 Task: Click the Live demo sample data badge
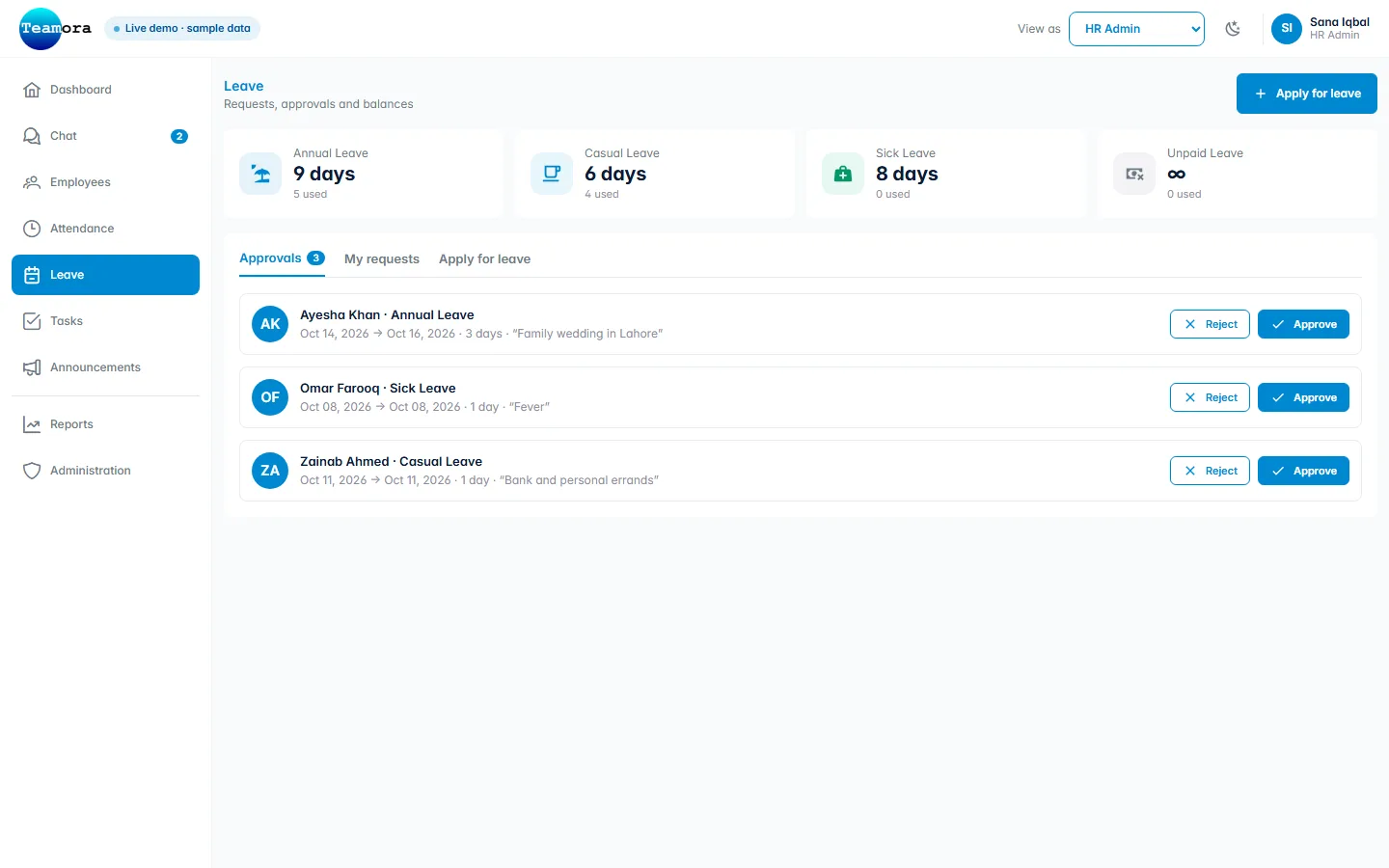coord(182,29)
